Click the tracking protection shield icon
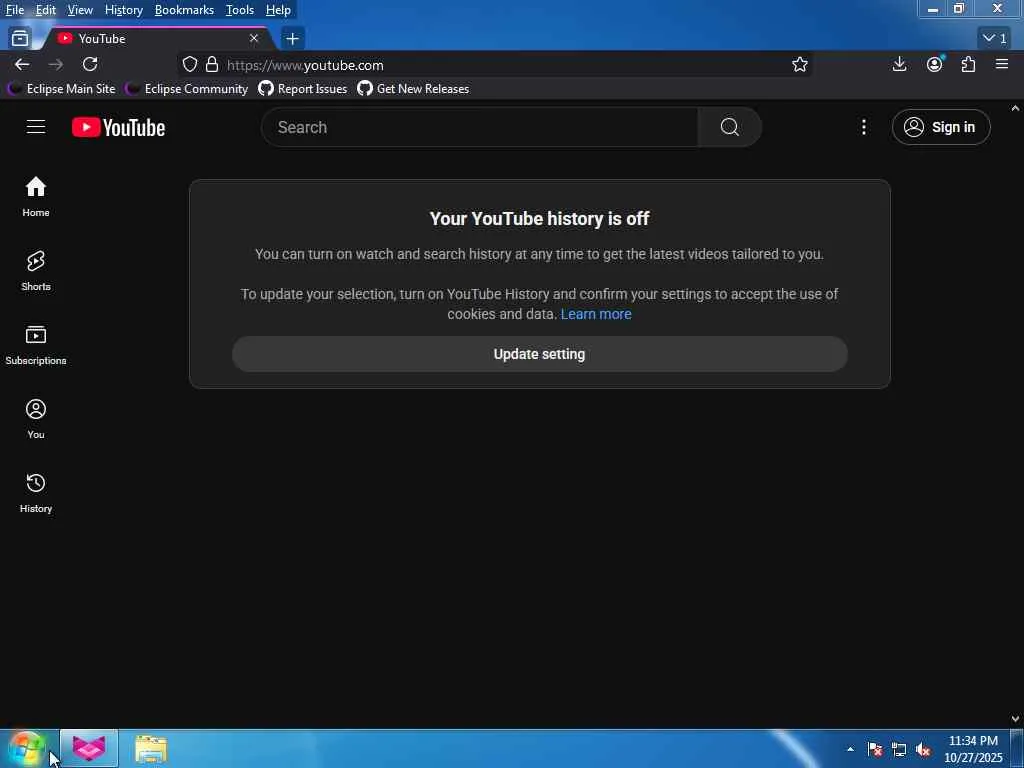Screen dimensions: 1024x768 click(189, 64)
